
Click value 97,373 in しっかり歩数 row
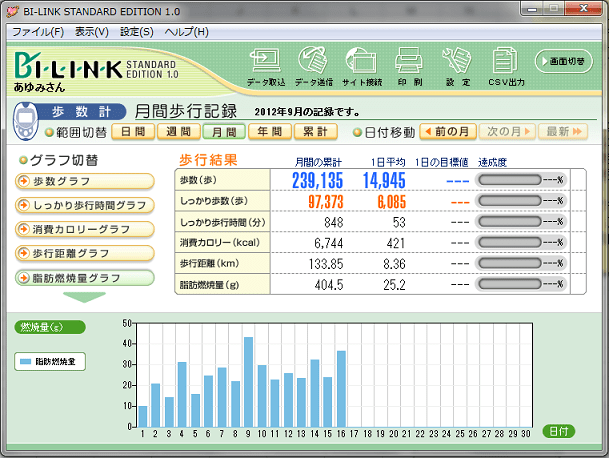pyautogui.click(x=325, y=202)
